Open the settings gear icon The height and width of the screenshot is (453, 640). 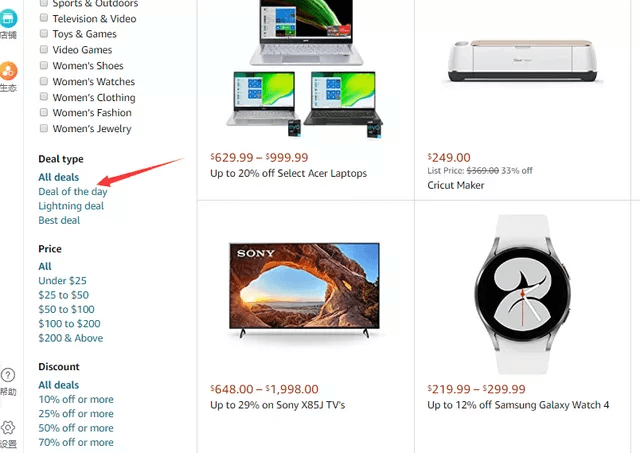8,427
